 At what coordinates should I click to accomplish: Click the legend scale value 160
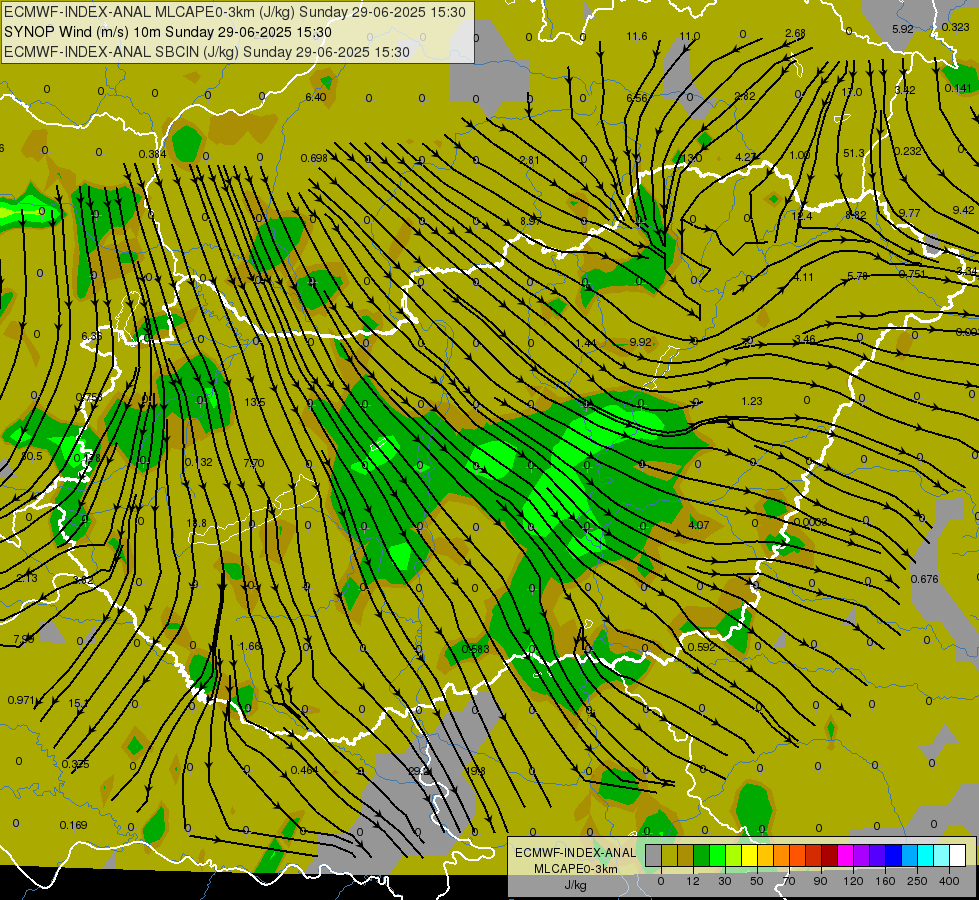tap(885, 881)
